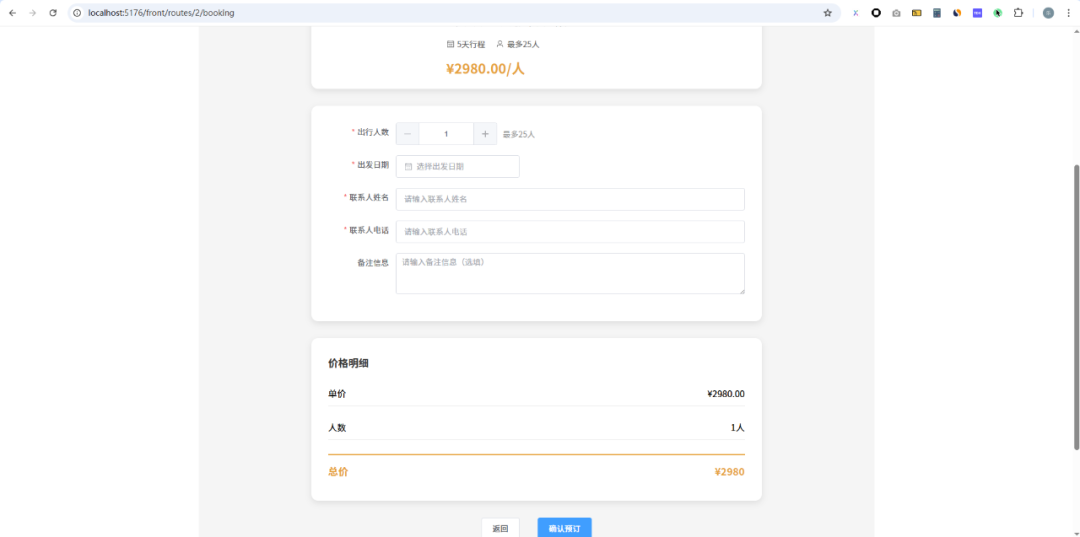This screenshot has width=1080, height=537.
Task: Click the calendar icon beside 5天行程
Action: [450, 45]
